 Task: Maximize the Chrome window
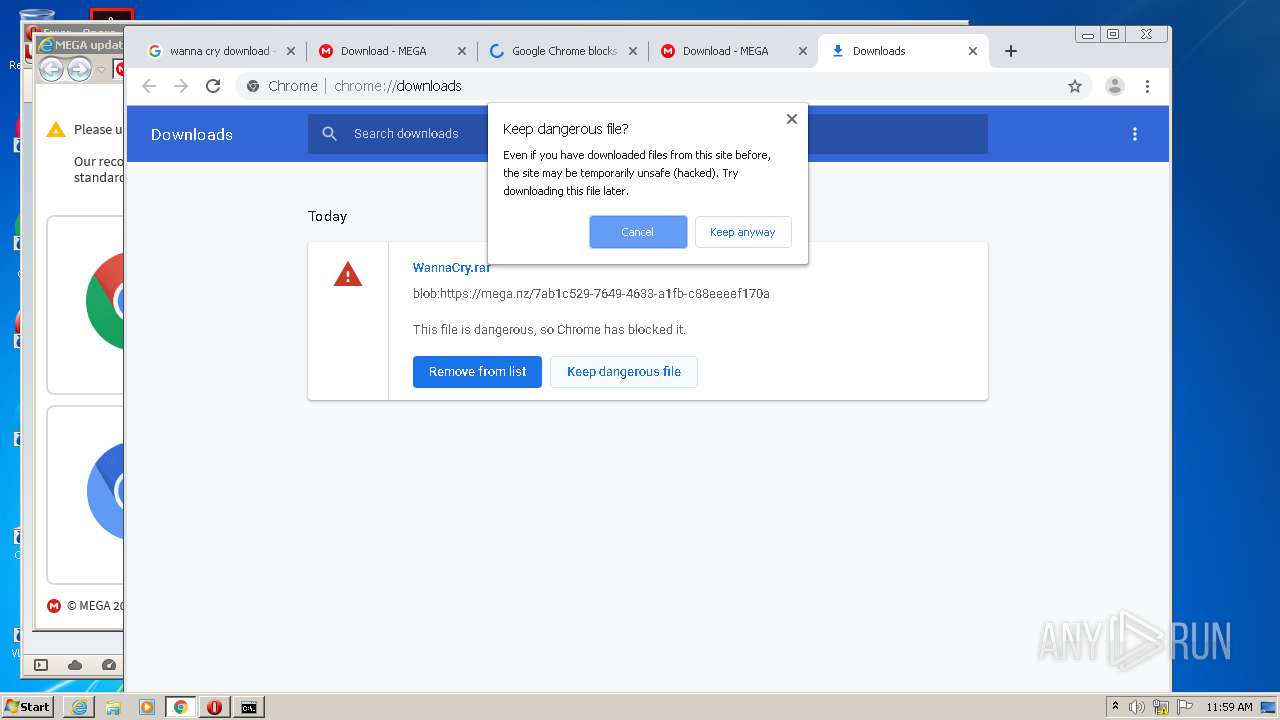coord(1113,34)
